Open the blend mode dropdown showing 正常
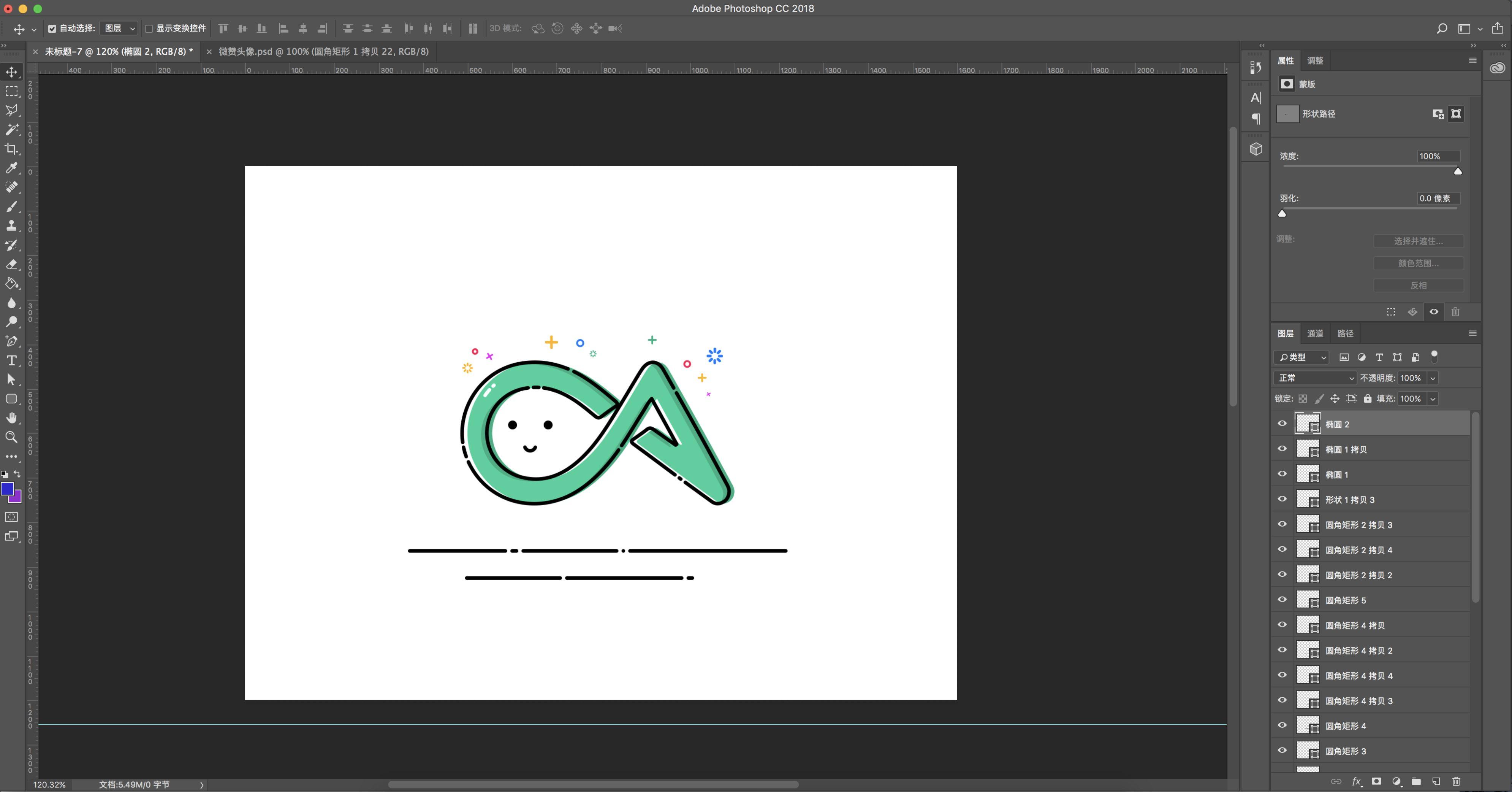 [1315, 378]
